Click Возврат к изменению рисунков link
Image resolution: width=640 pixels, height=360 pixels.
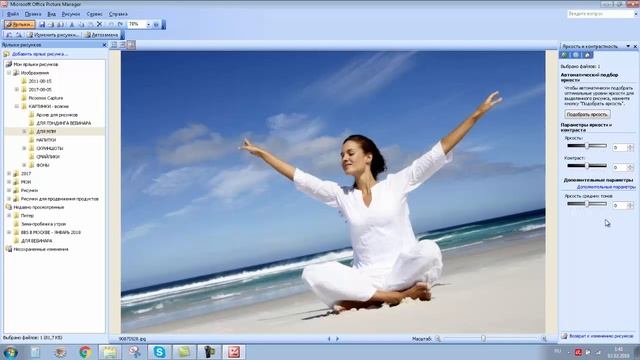[601, 336]
